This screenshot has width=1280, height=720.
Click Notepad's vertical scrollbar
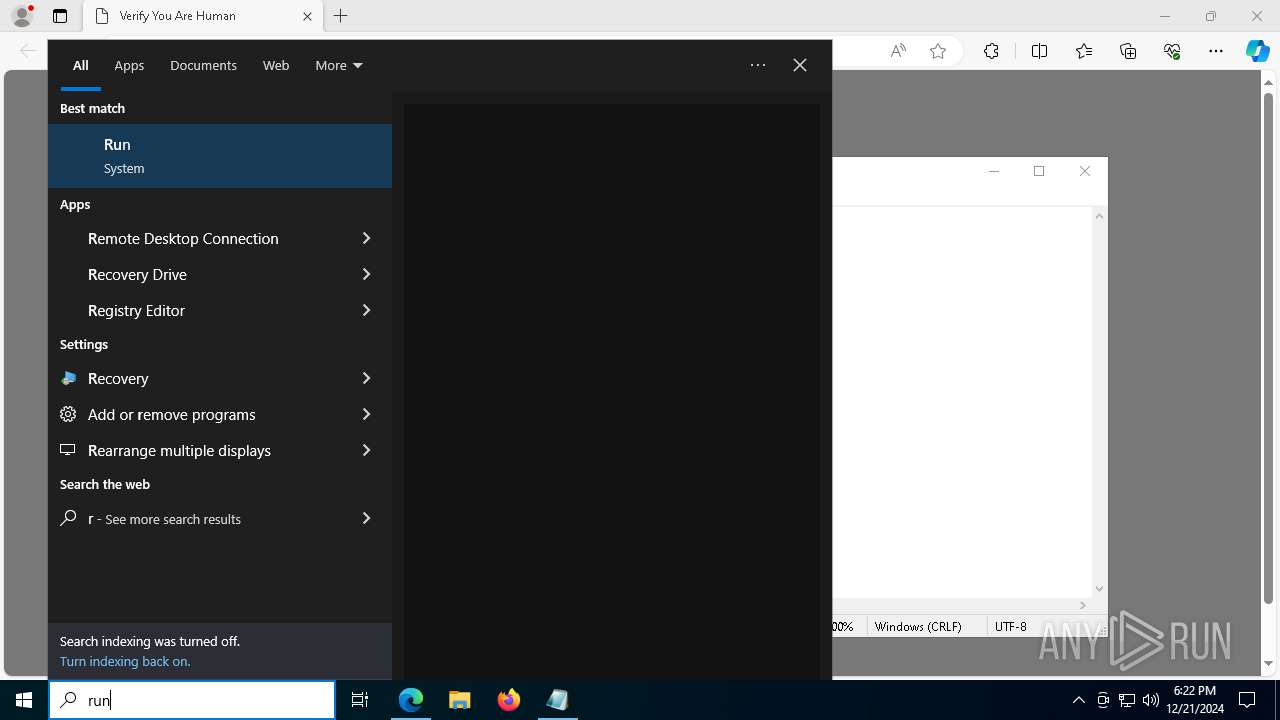coord(1099,402)
